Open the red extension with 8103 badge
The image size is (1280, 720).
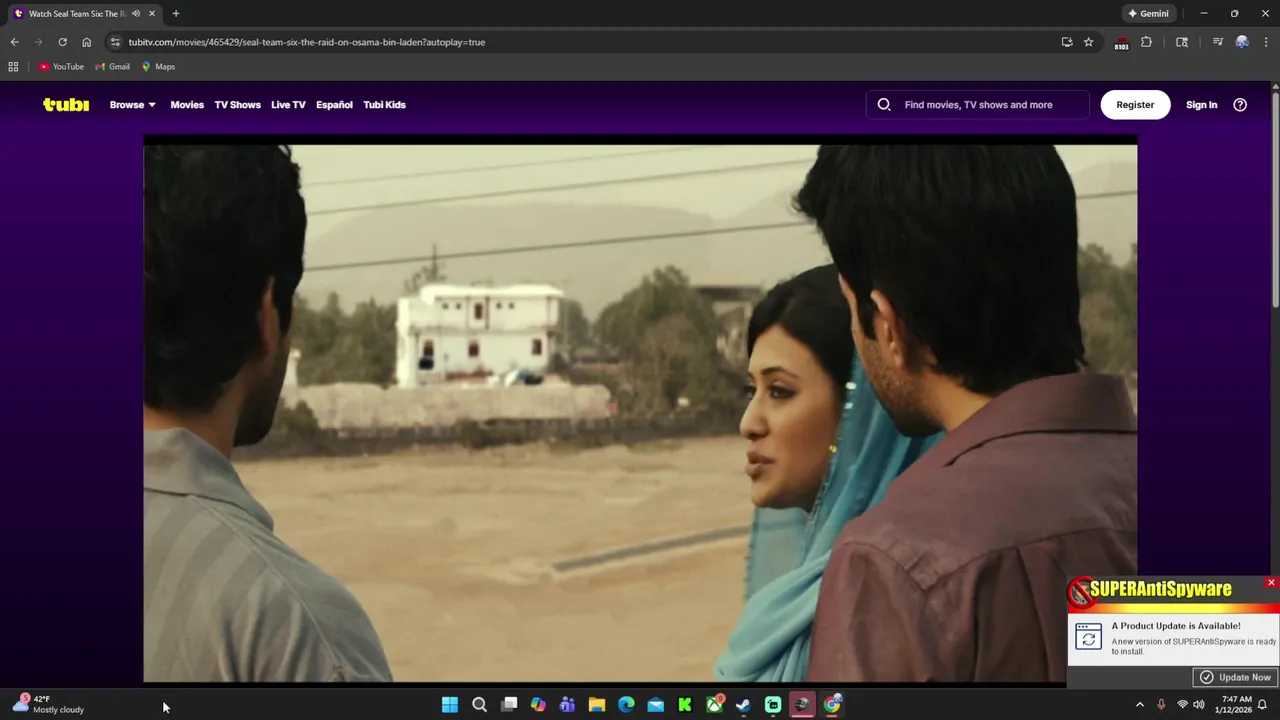pos(1121,43)
